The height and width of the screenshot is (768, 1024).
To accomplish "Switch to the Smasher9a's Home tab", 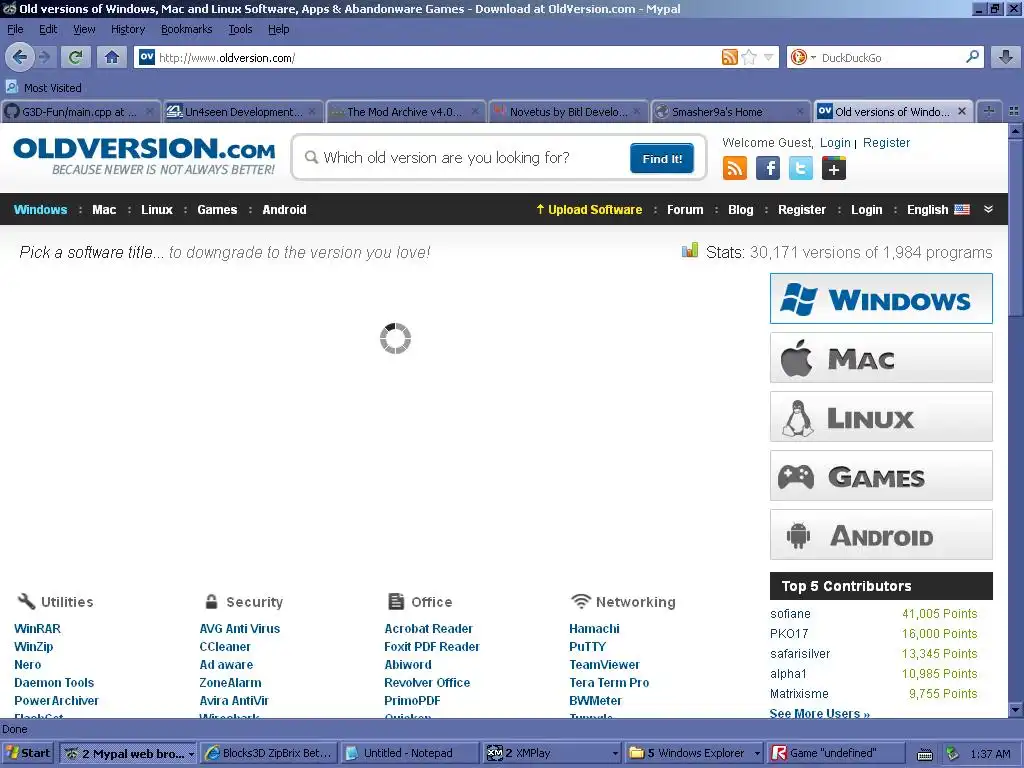I will coord(730,112).
